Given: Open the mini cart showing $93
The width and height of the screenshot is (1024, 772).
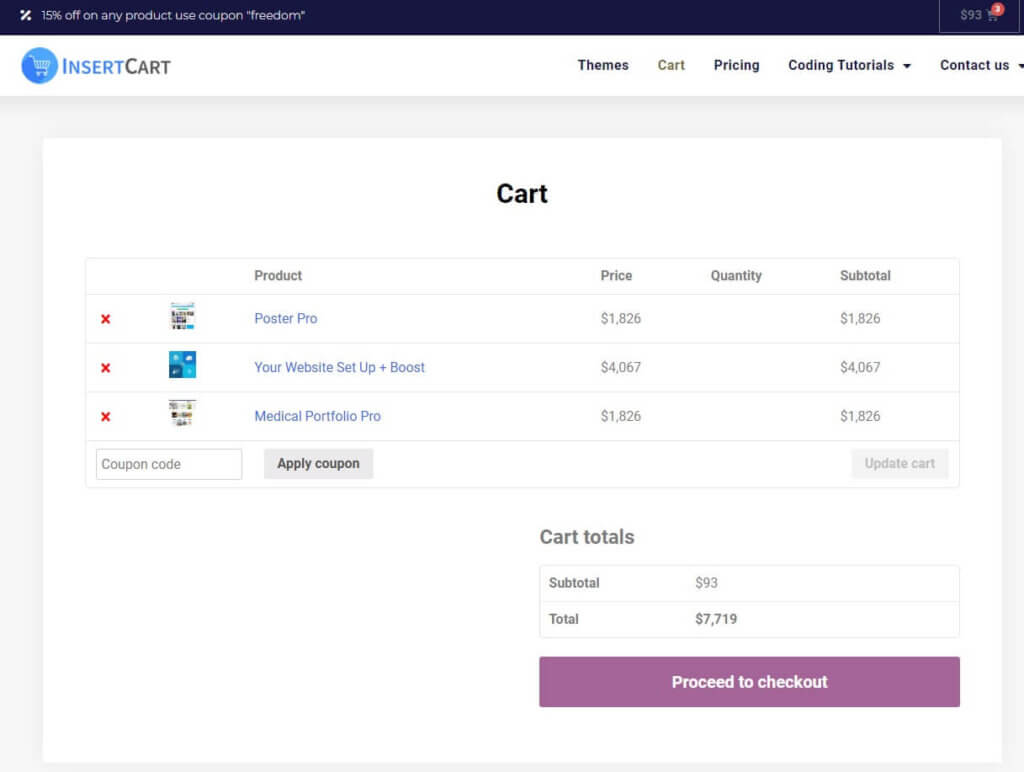Looking at the screenshot, I should click(x=978, y=16).
